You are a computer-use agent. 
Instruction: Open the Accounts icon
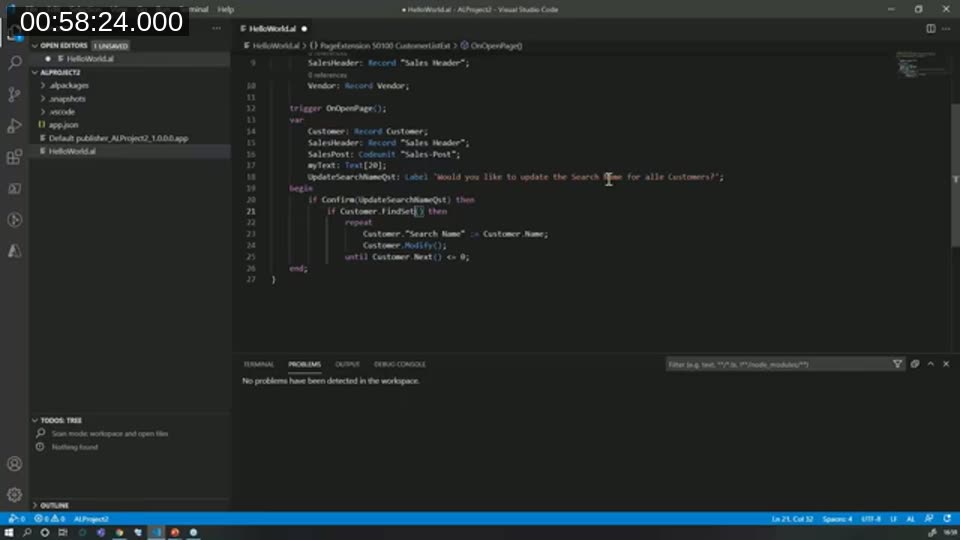pos(15,463)
